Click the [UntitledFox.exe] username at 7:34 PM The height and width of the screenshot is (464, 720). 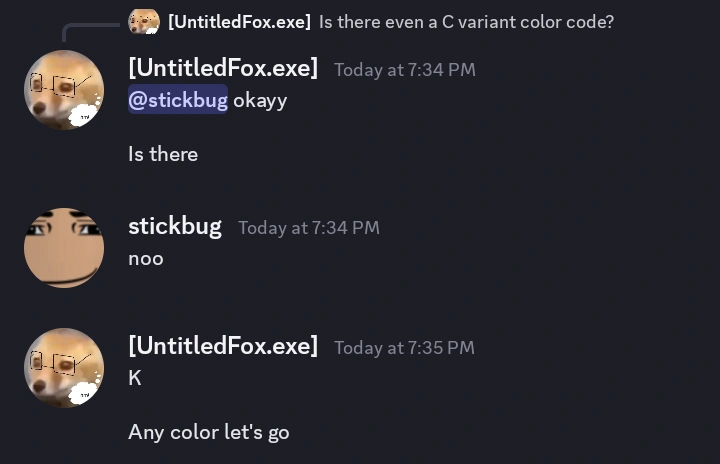tap(223, 68)
